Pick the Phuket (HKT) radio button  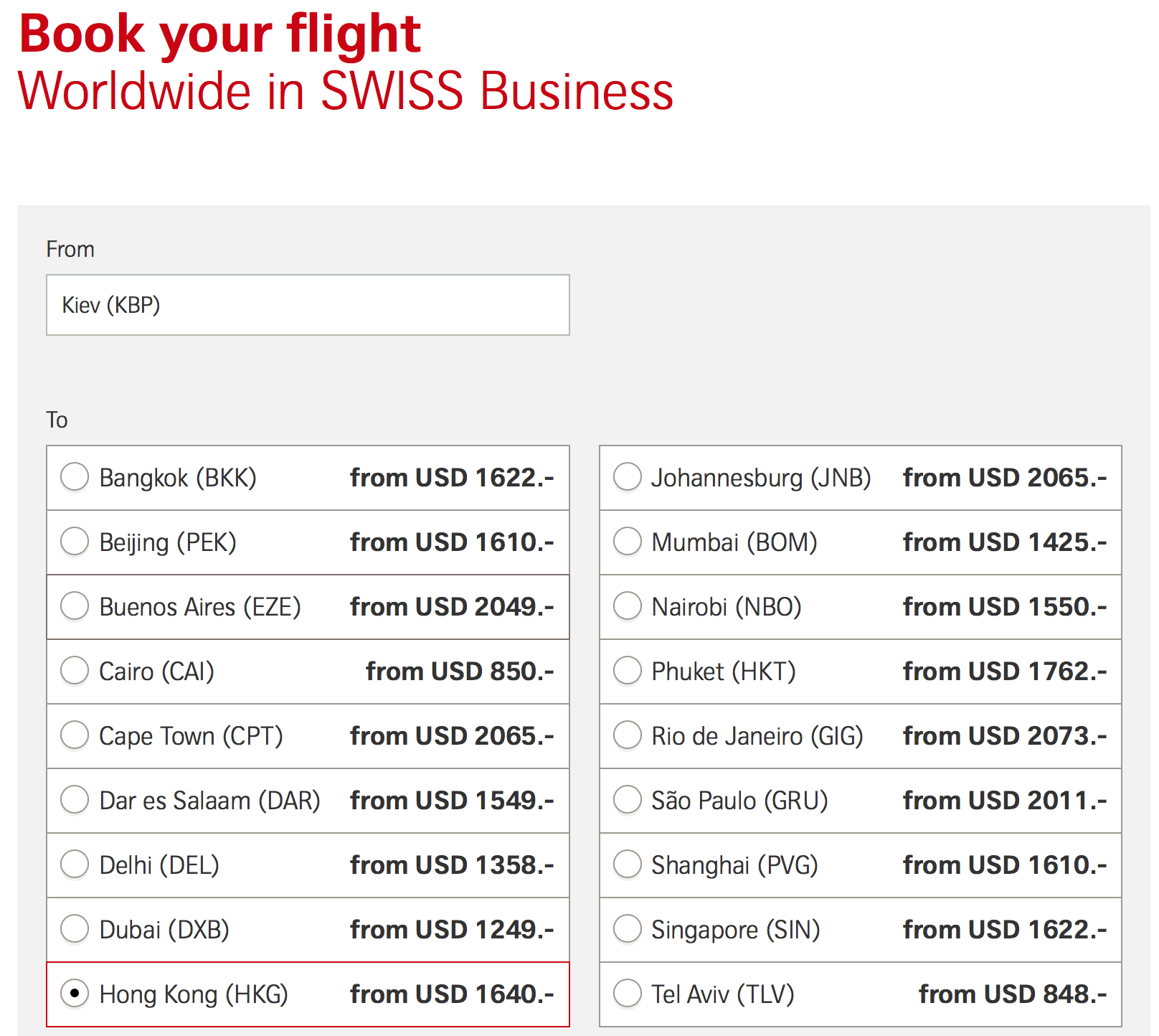click(x=628, y=671)
